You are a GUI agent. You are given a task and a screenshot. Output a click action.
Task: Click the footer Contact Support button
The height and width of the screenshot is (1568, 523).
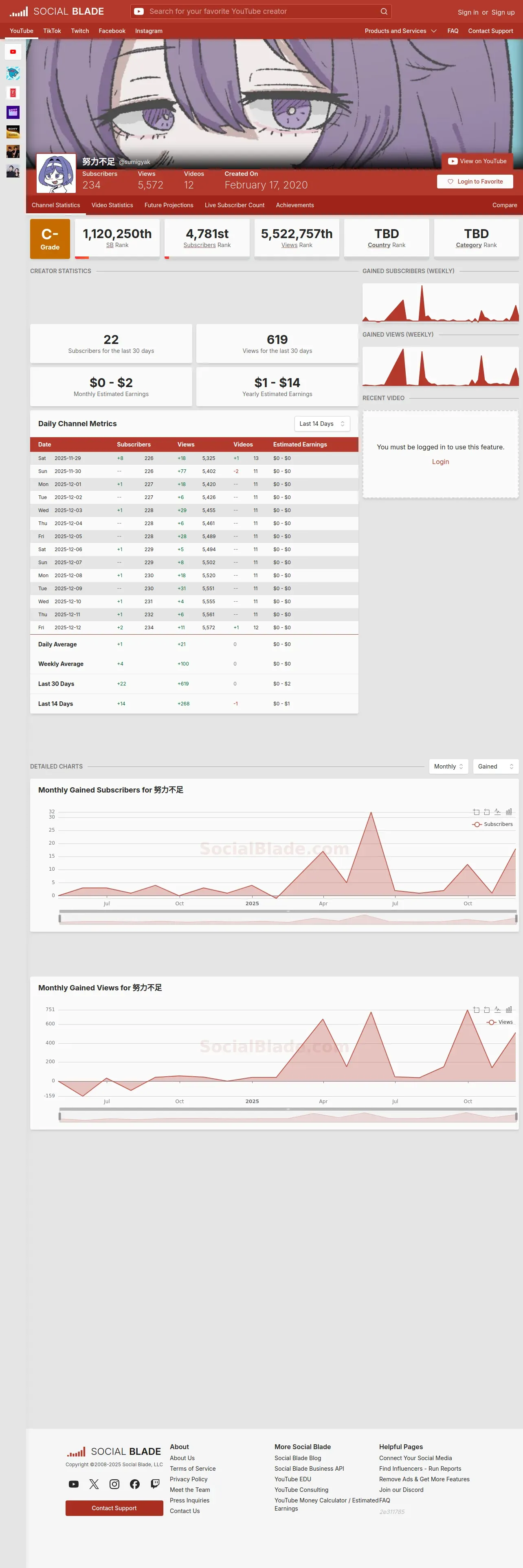(114, 1508)
